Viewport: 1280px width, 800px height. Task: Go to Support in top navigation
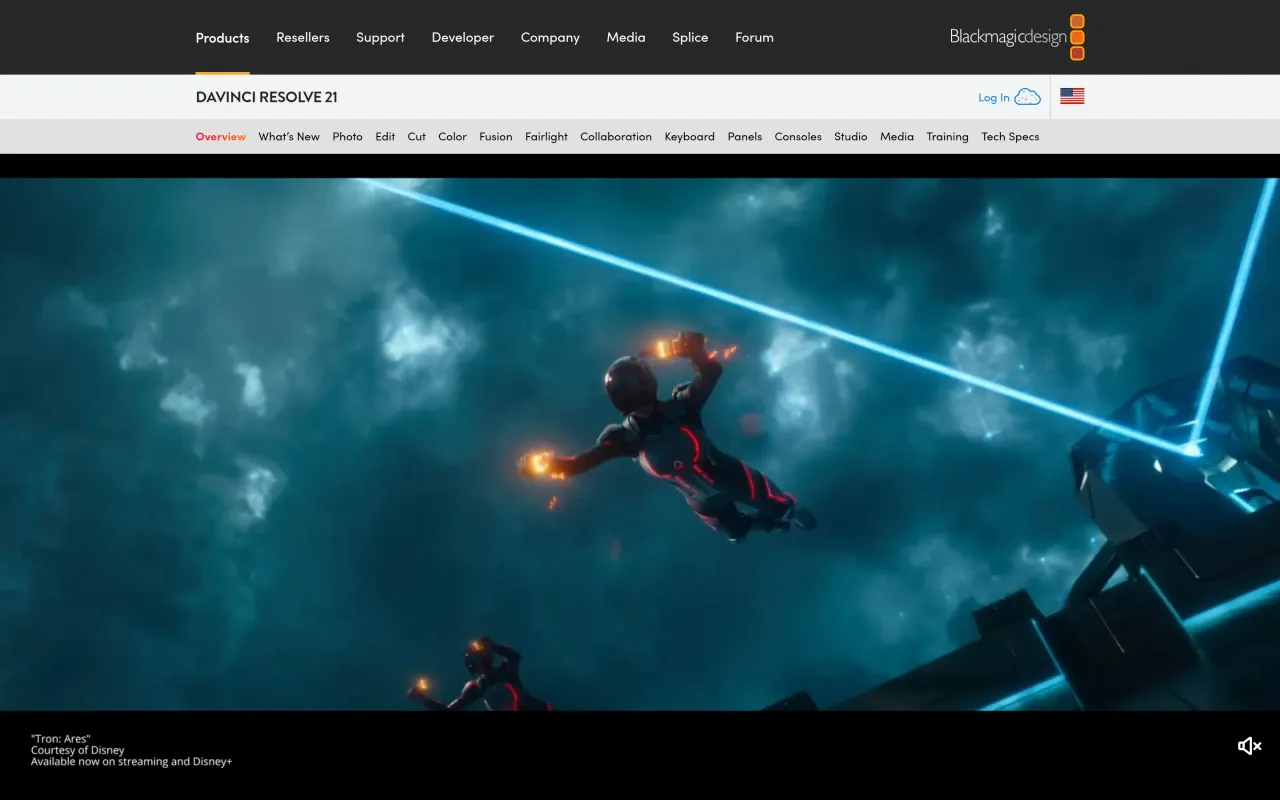pyautogui.click(x=380, y=38)
